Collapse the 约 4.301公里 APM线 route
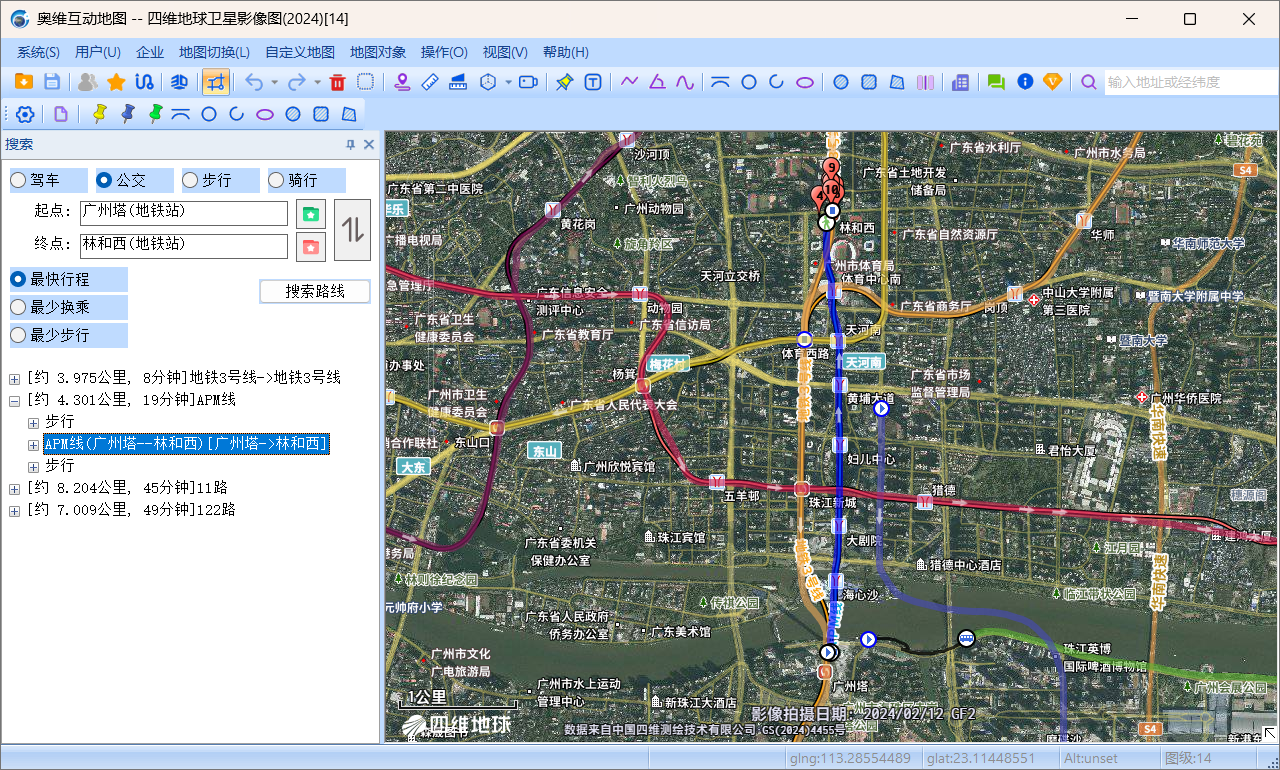Image resolution: width=1280 pixels, height=770 pixels. 14,400
